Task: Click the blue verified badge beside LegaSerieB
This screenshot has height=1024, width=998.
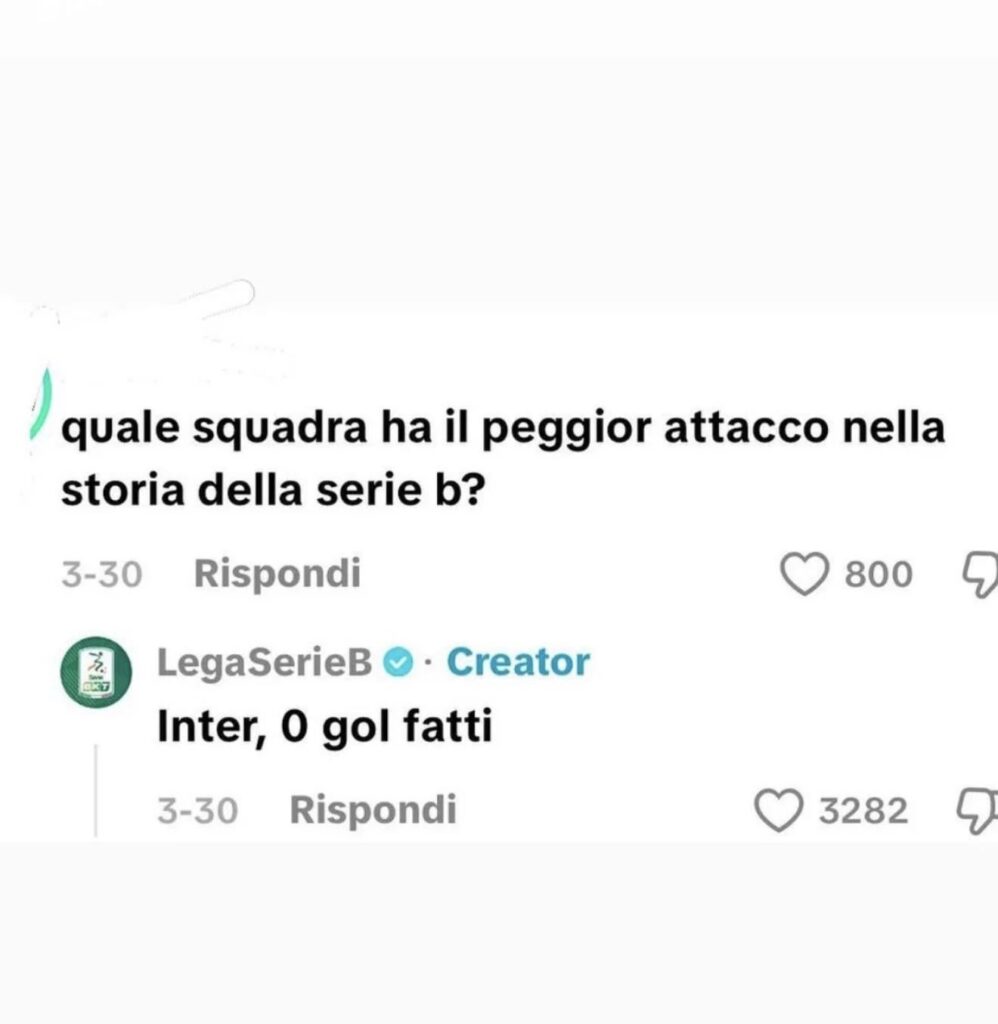Action: tap(399, 662)
